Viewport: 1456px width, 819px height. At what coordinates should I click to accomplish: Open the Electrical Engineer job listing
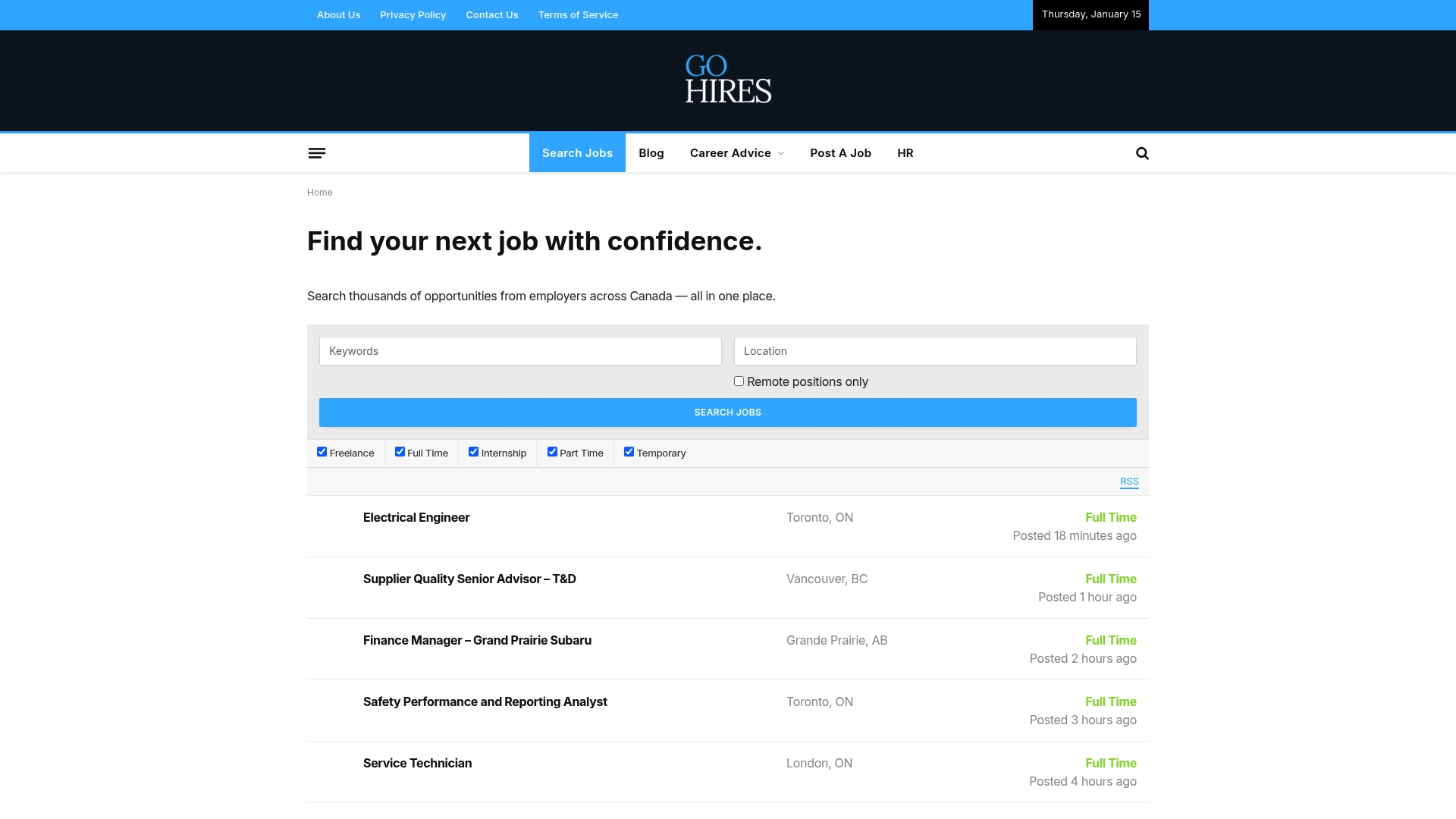[416, 517]
